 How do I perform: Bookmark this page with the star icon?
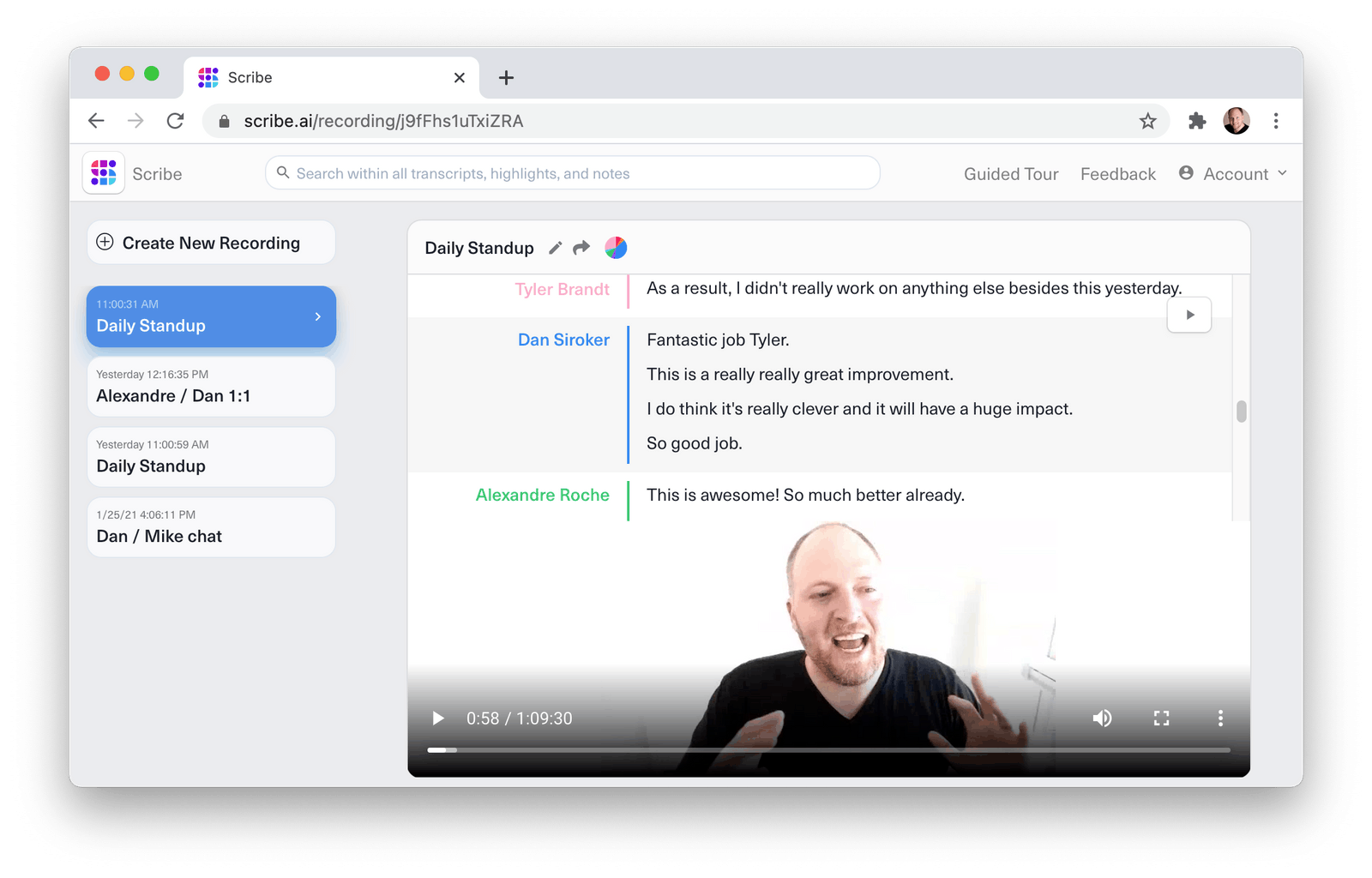1148,121
